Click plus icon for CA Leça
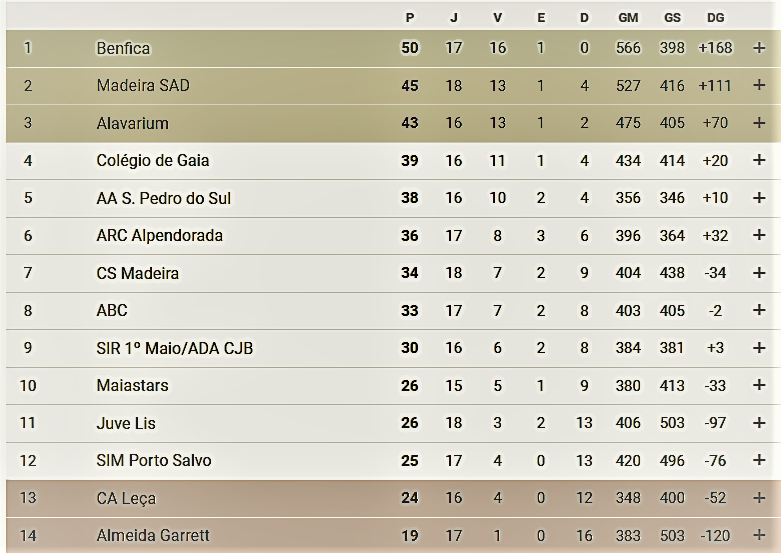 [x=759, y=498]
